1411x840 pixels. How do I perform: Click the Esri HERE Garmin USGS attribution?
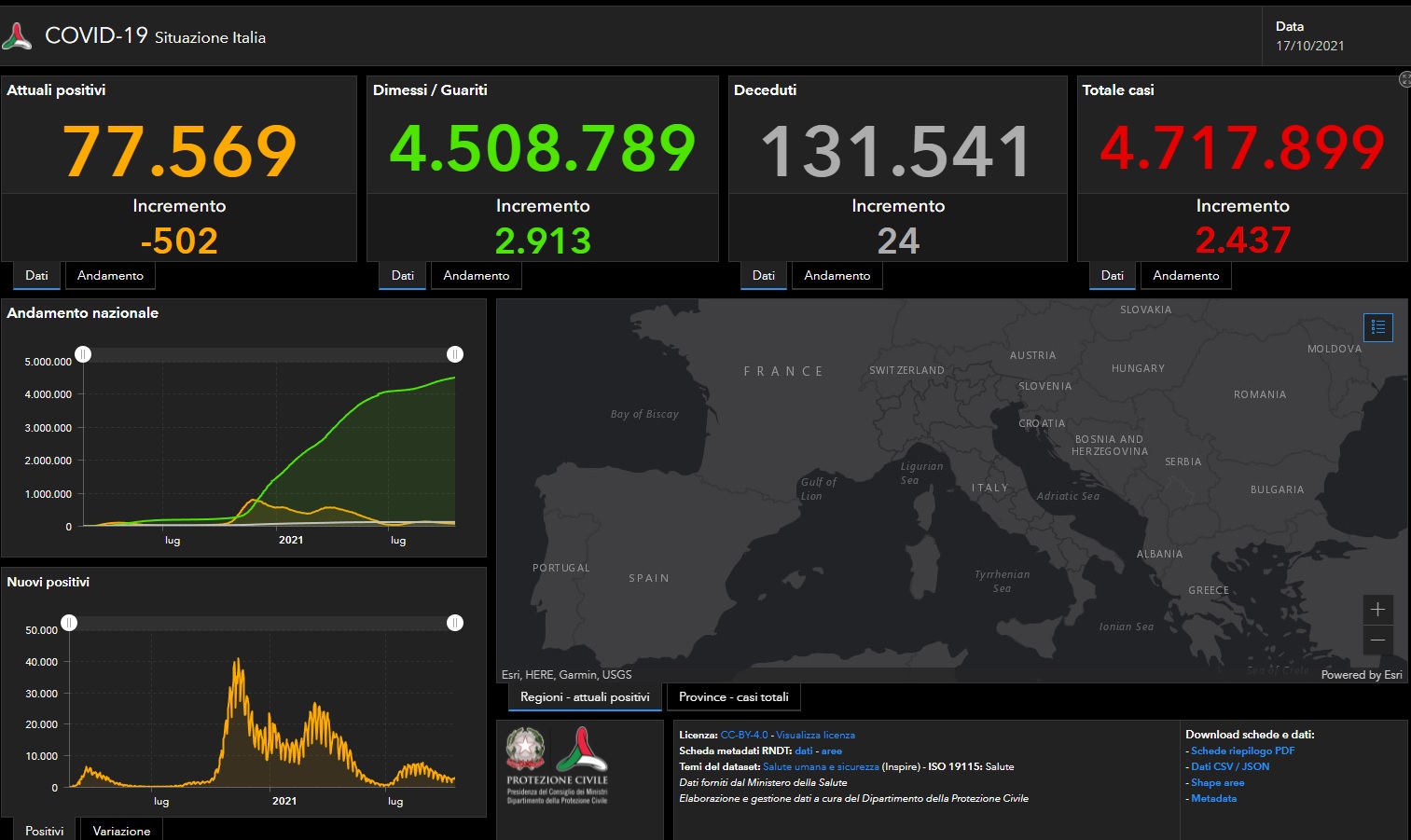point(566,674)
